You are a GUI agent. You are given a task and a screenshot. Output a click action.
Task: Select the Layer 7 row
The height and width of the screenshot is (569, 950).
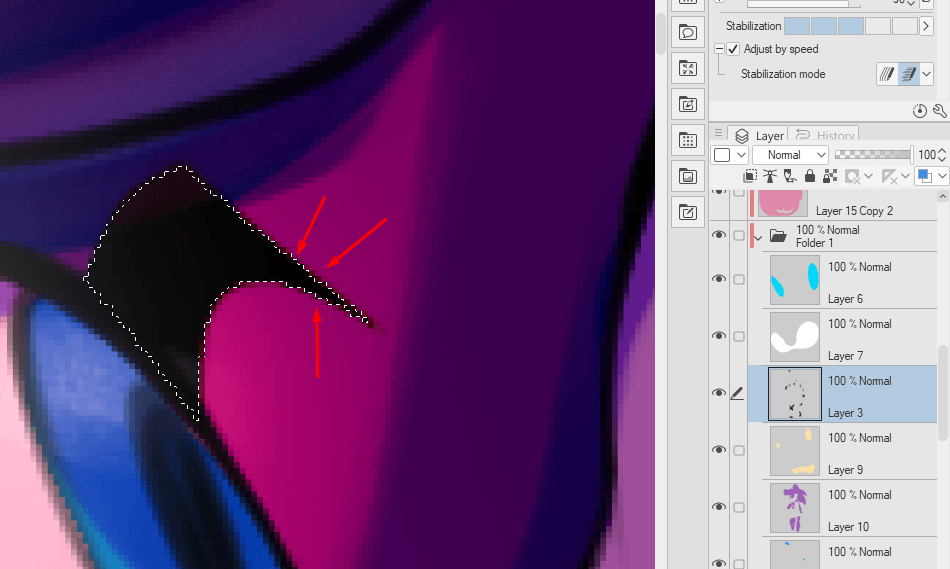[843, 337]
